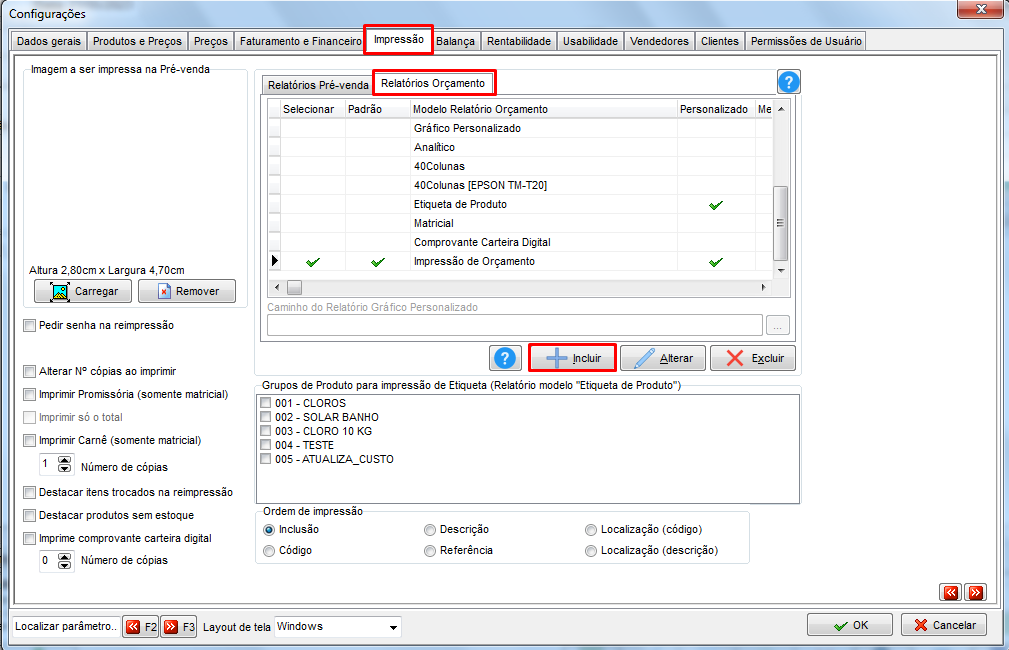This screenshot has width=1009, height=650.
Task: Click the OK button
Action: [850, 625]
